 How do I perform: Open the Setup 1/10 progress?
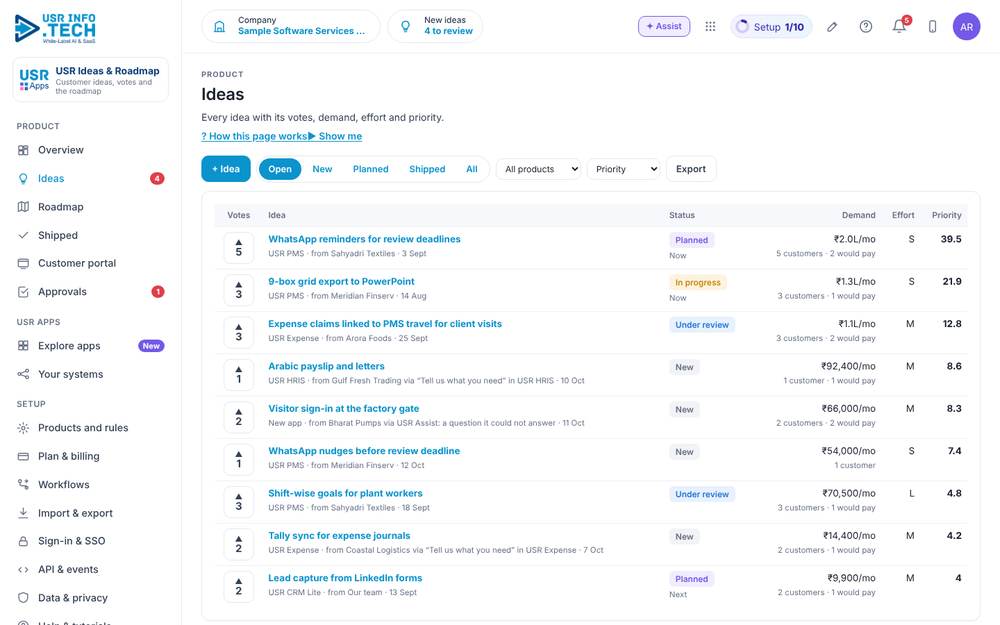click(771, 27)
